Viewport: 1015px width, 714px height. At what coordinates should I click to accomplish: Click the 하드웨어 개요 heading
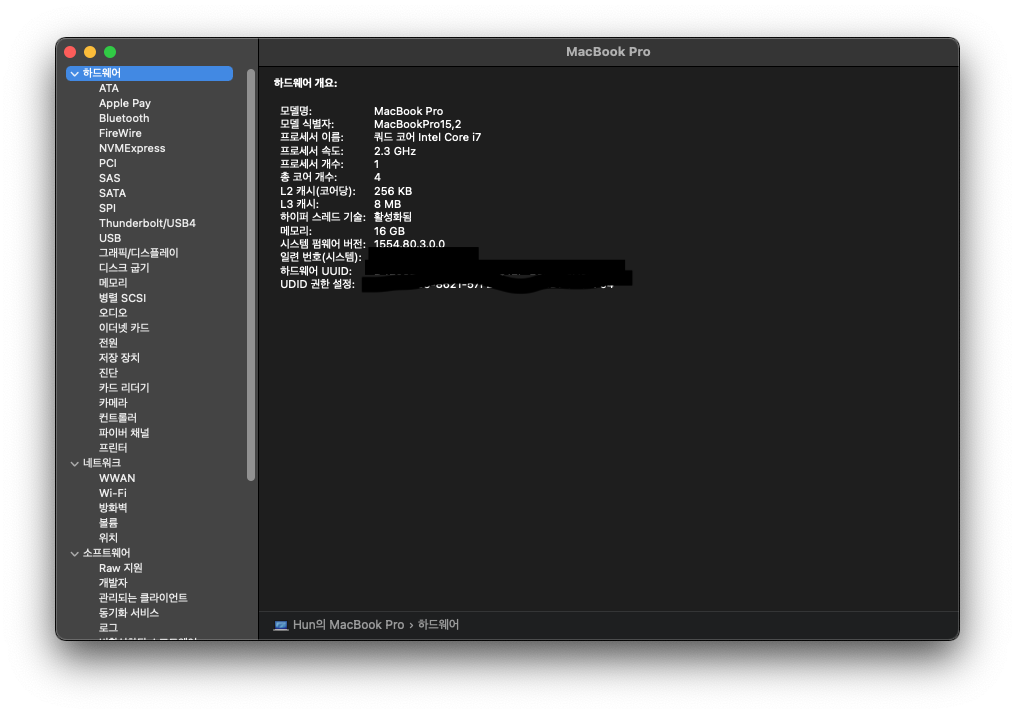(x=305, y=83)
